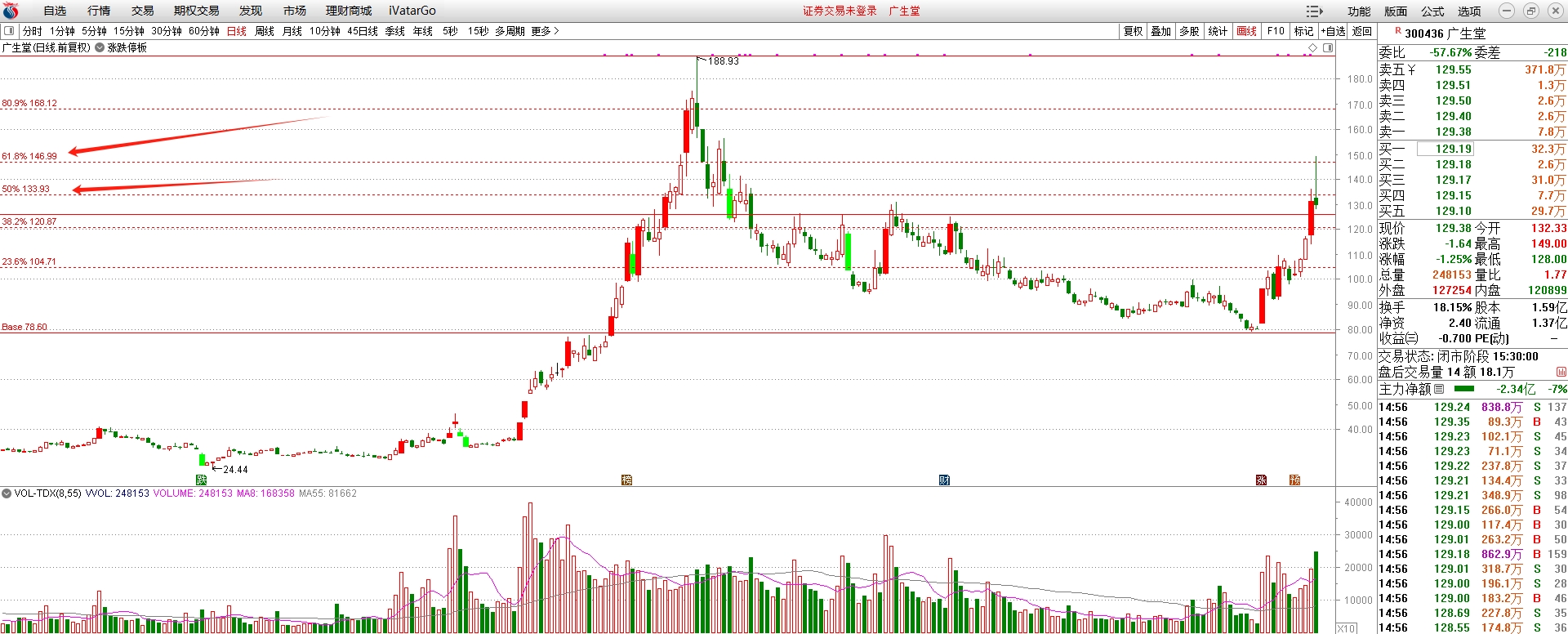Open the 期权交易 menu
The width and height of the screenshot is (1568, 634).
pos(197,11)
